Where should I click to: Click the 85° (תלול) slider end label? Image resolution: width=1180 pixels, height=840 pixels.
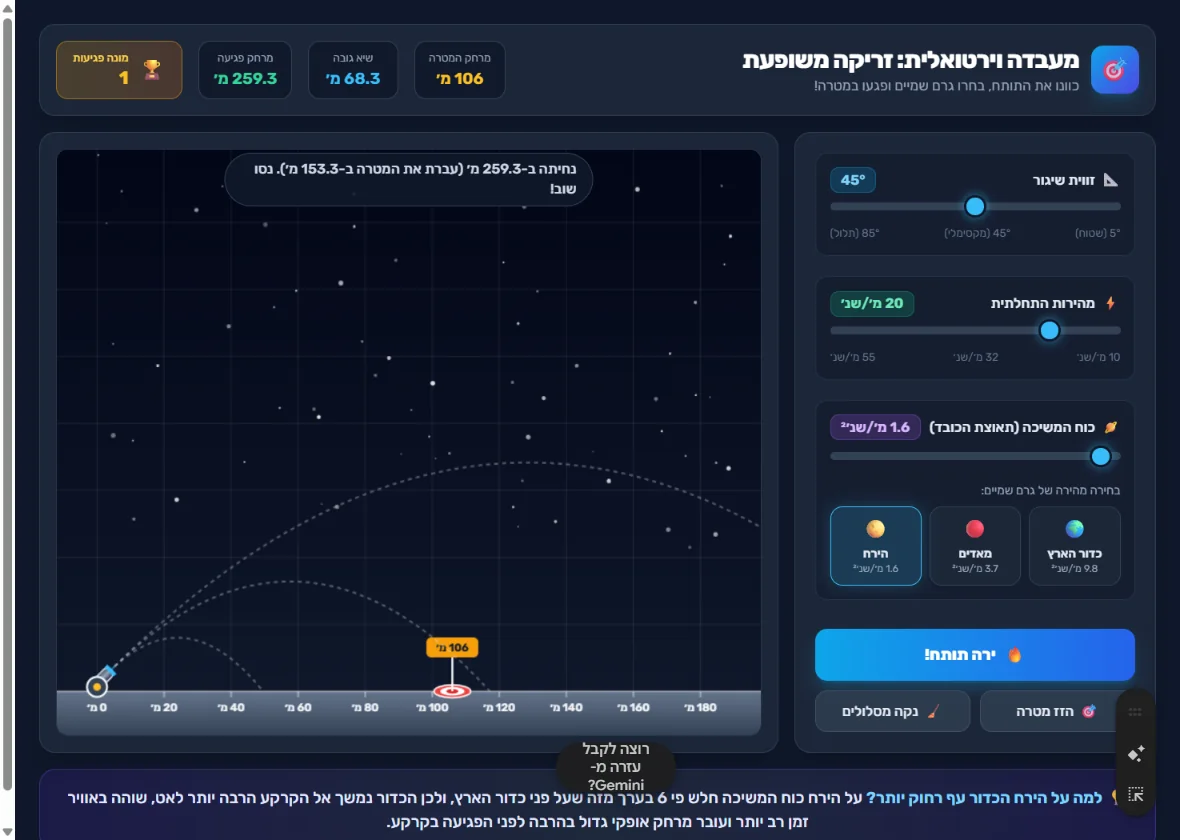click(854, 233)
